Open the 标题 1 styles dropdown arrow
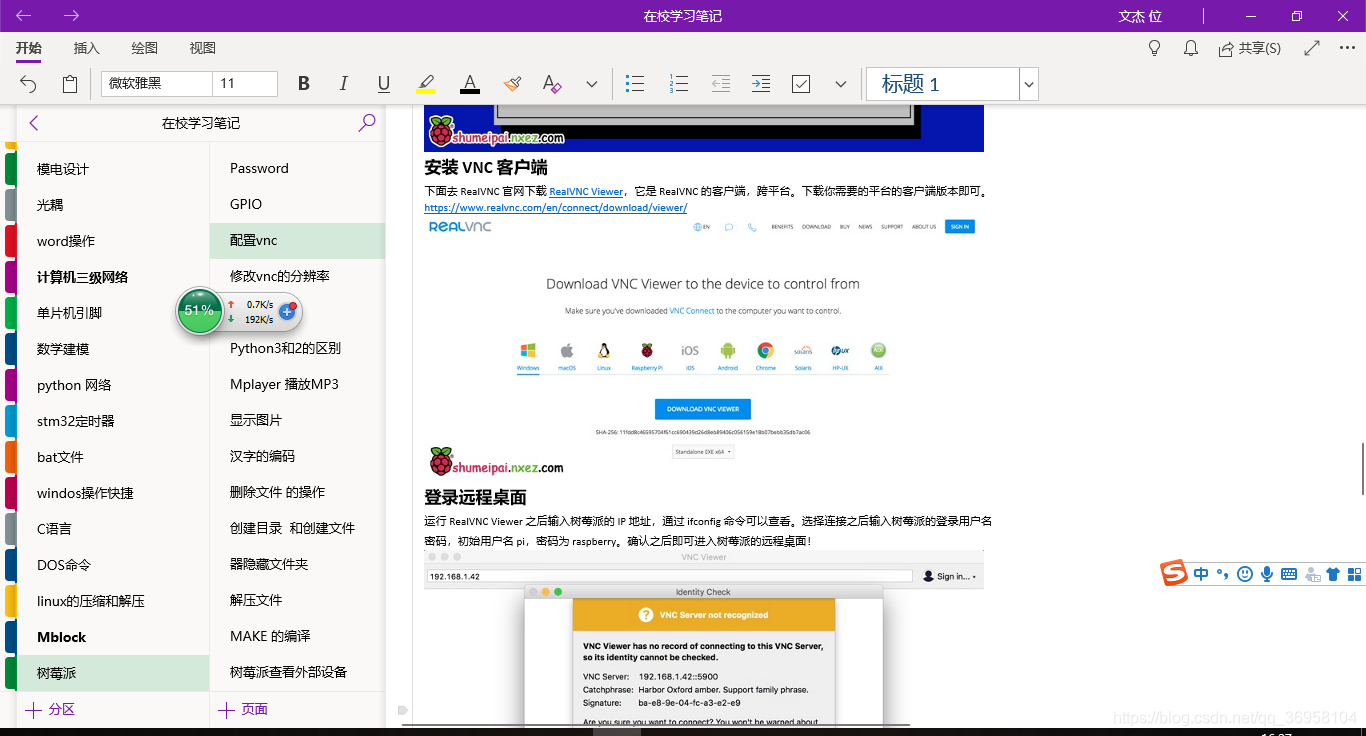This screenshot has height=736, width=1366. click(1029, 84)
